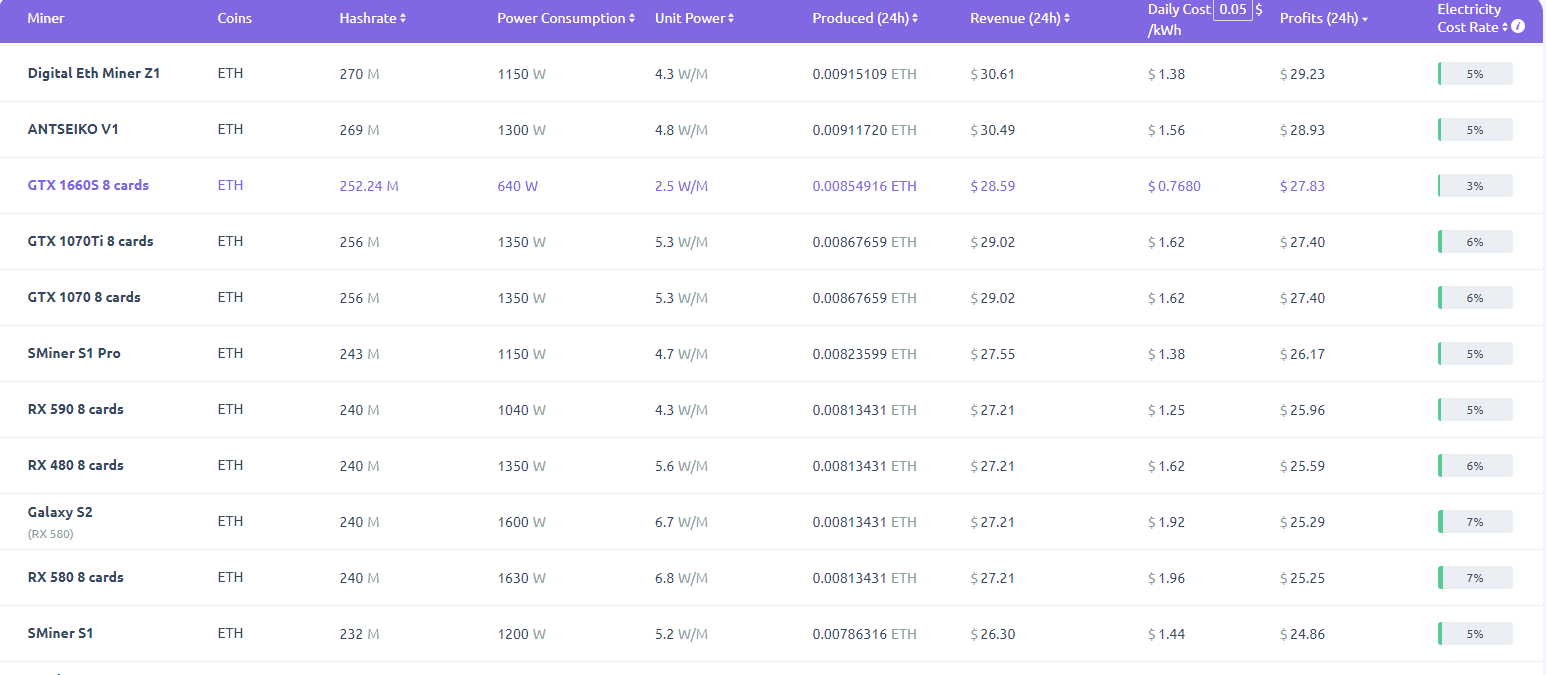Click the Galaxy S2 7% cost rate bar
1546x675 pixels.
[x=1475, y=522]
